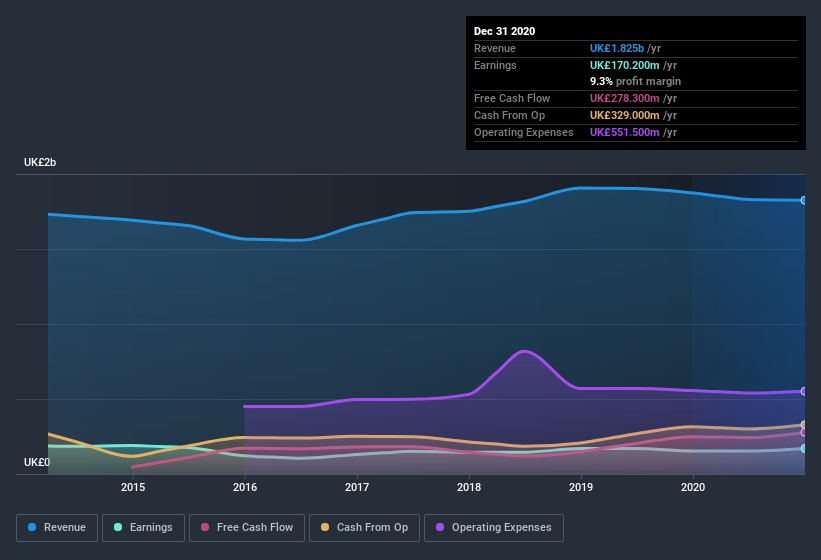The image size is (821, 560).
Task: Toggle the Operating Expenses legend button
Action: 494,528
